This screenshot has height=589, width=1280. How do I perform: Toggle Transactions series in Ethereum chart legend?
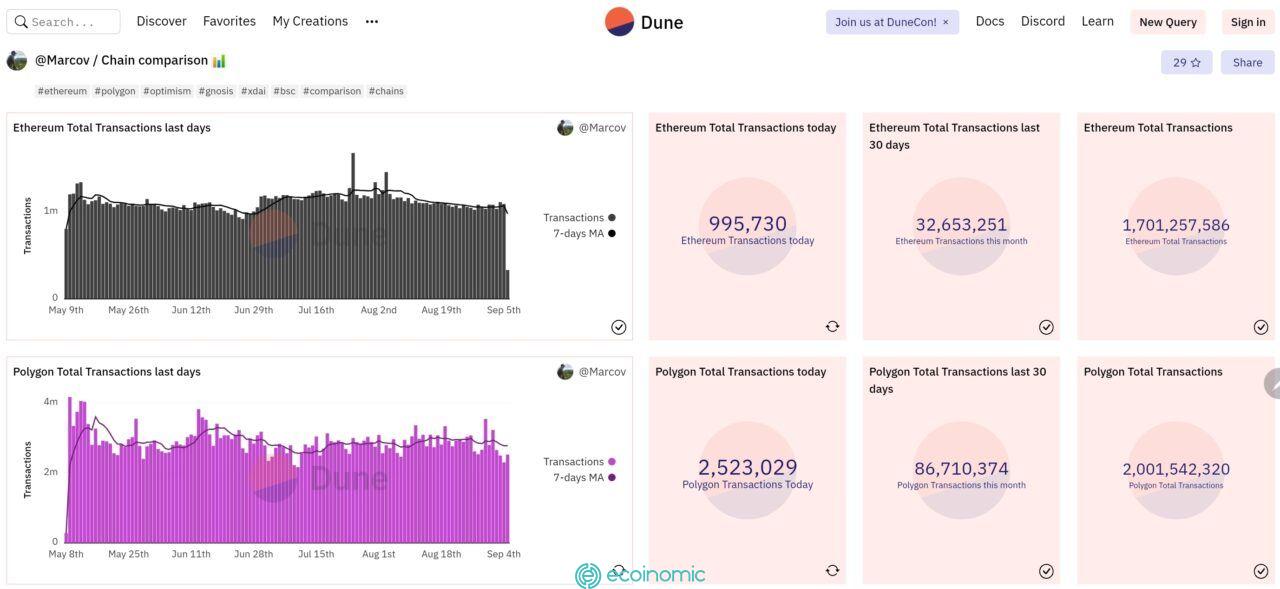point(579,217)
